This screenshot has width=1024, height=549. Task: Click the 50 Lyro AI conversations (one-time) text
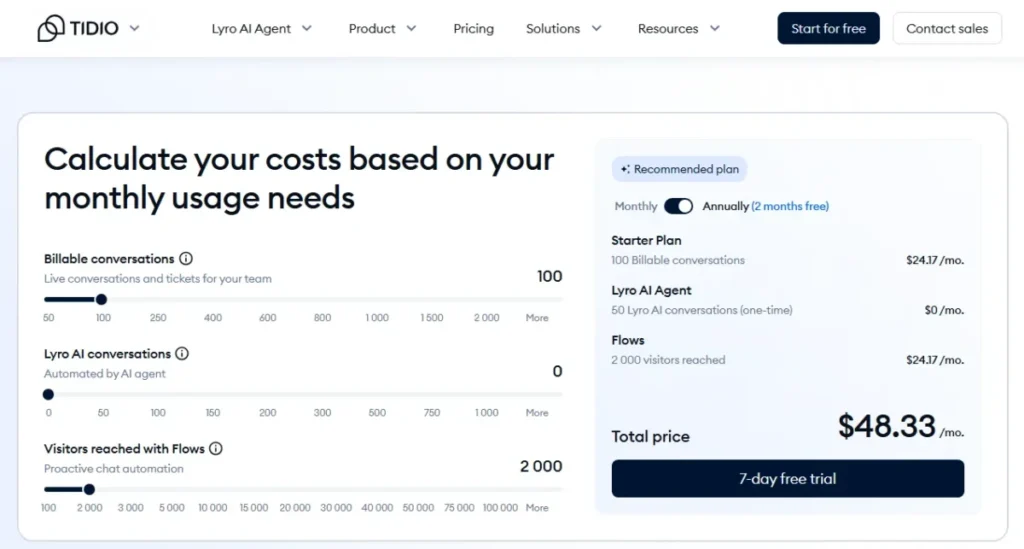701,310
